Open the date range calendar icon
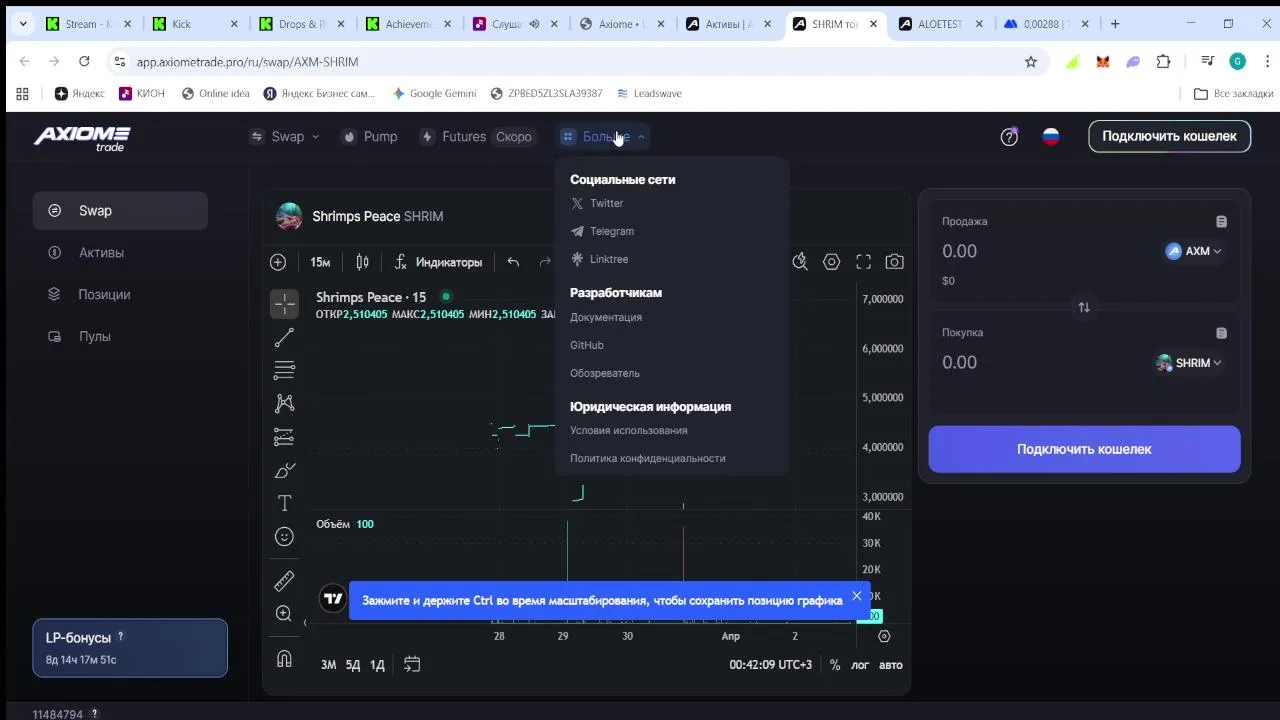 [412, 665]
